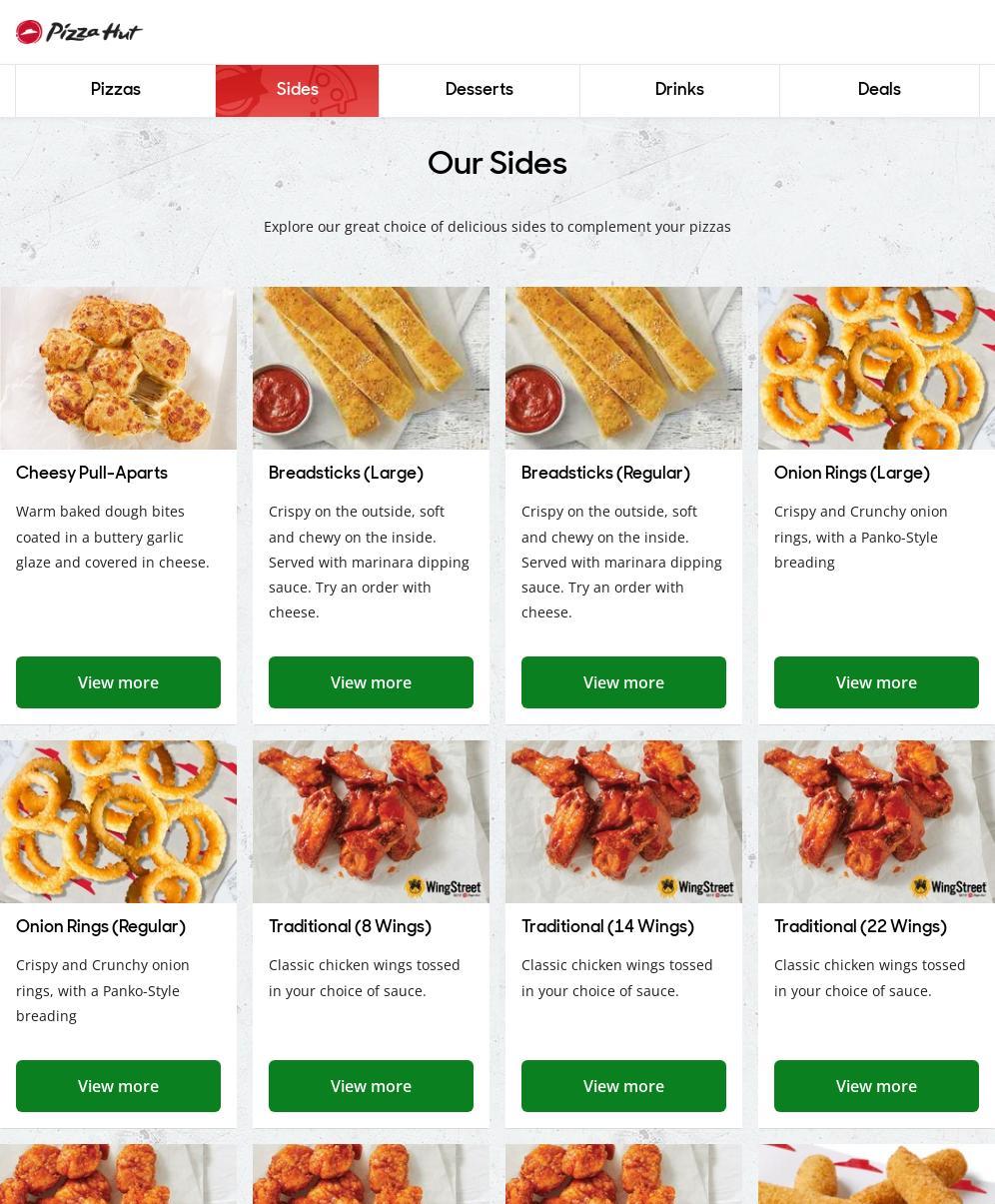Click the Traditional (8 Wings) image
Screen dimensions: 995x1204
(371, 822)
